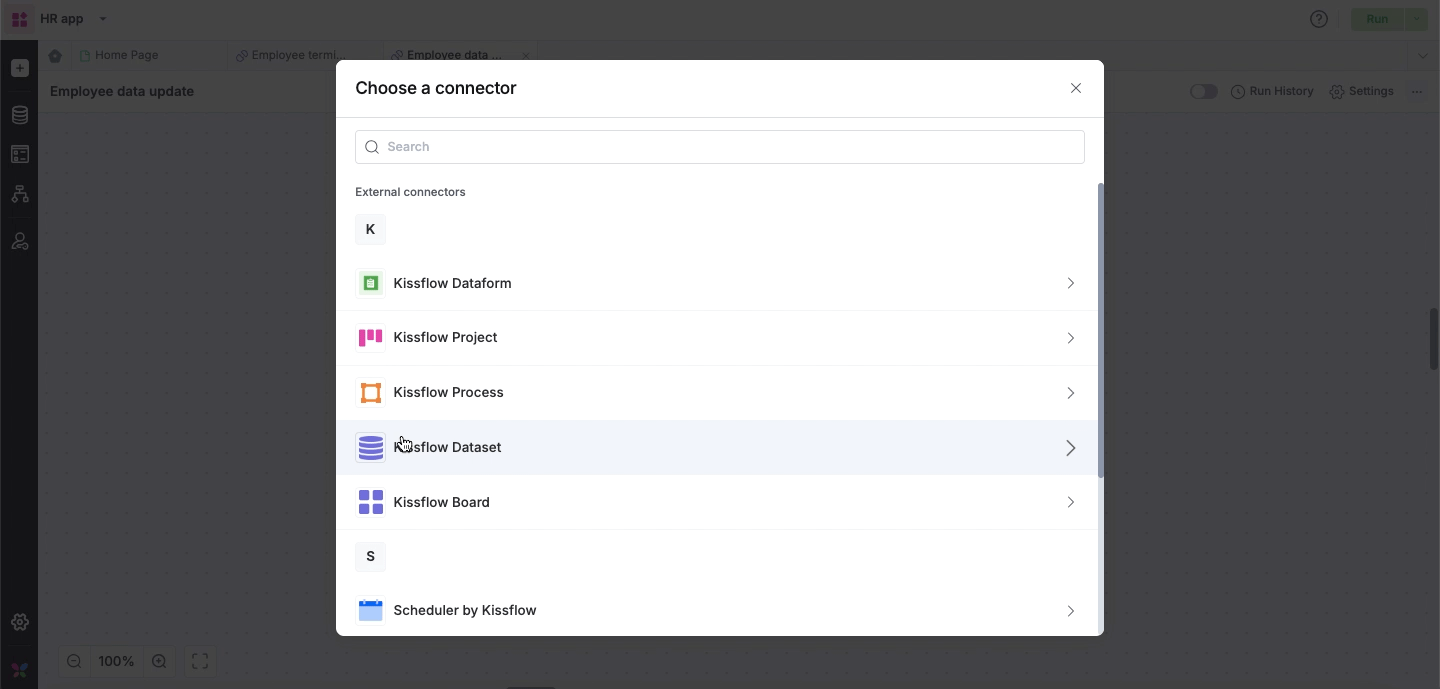Select the Kissflow Board connector label

pyautogui.click(x=441, y=502)
